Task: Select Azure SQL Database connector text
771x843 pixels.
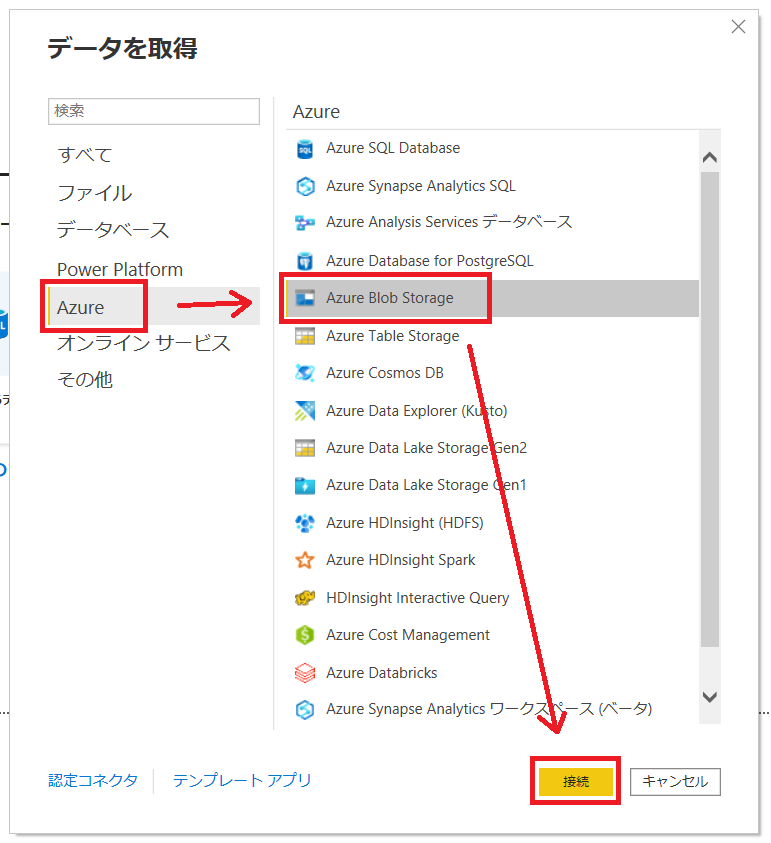Action: point(393,148)
